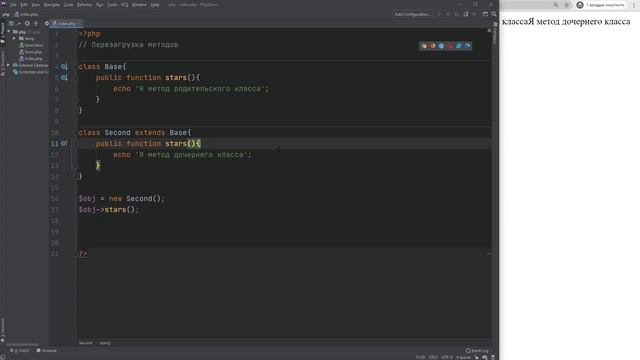The height and width of the screenshot is (360, 640).
Task: Select the index.php editor tab
Action: tap(65, 24)
